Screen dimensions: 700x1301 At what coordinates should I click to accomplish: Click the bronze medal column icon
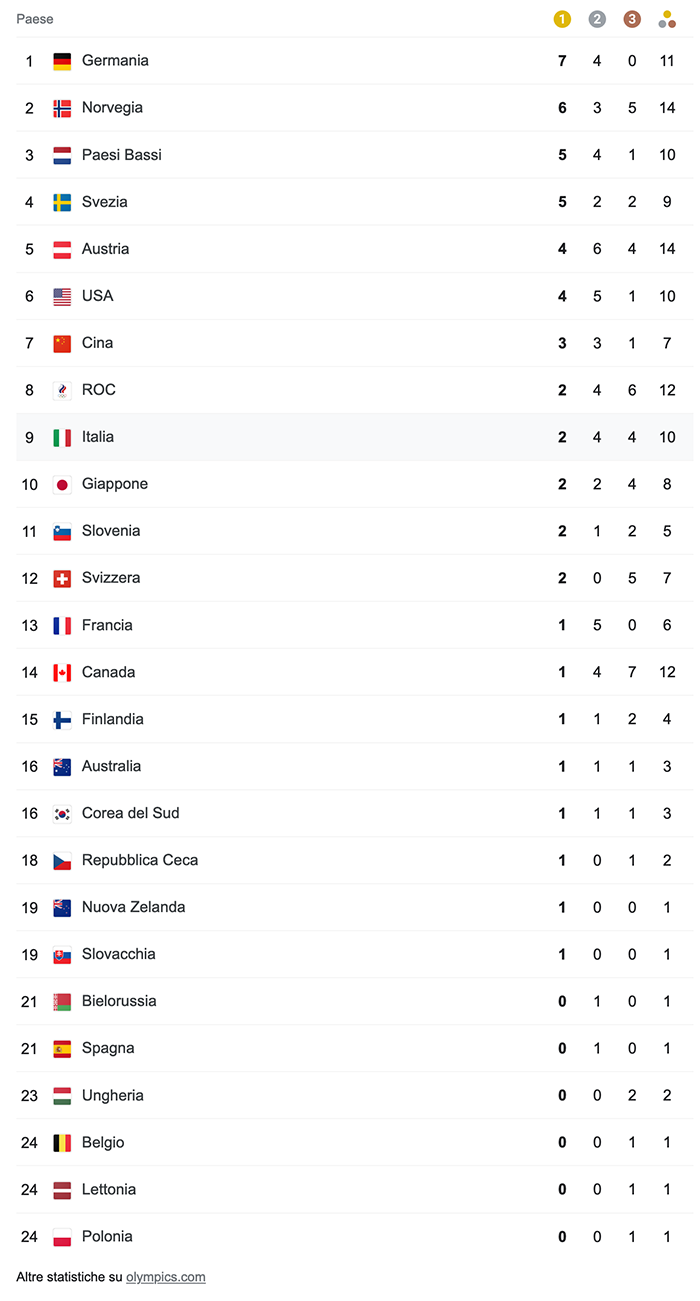(x=632, y=19)
